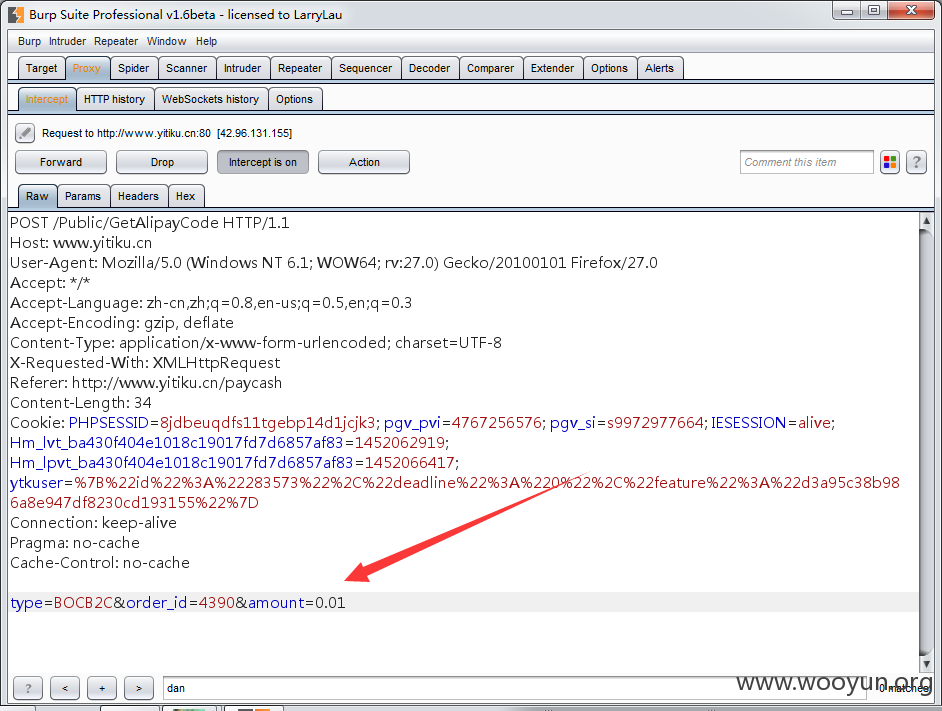Switch to the Target tab
Image resolution: width=942 pixels, height=711 pixels.
click(41, 69)
